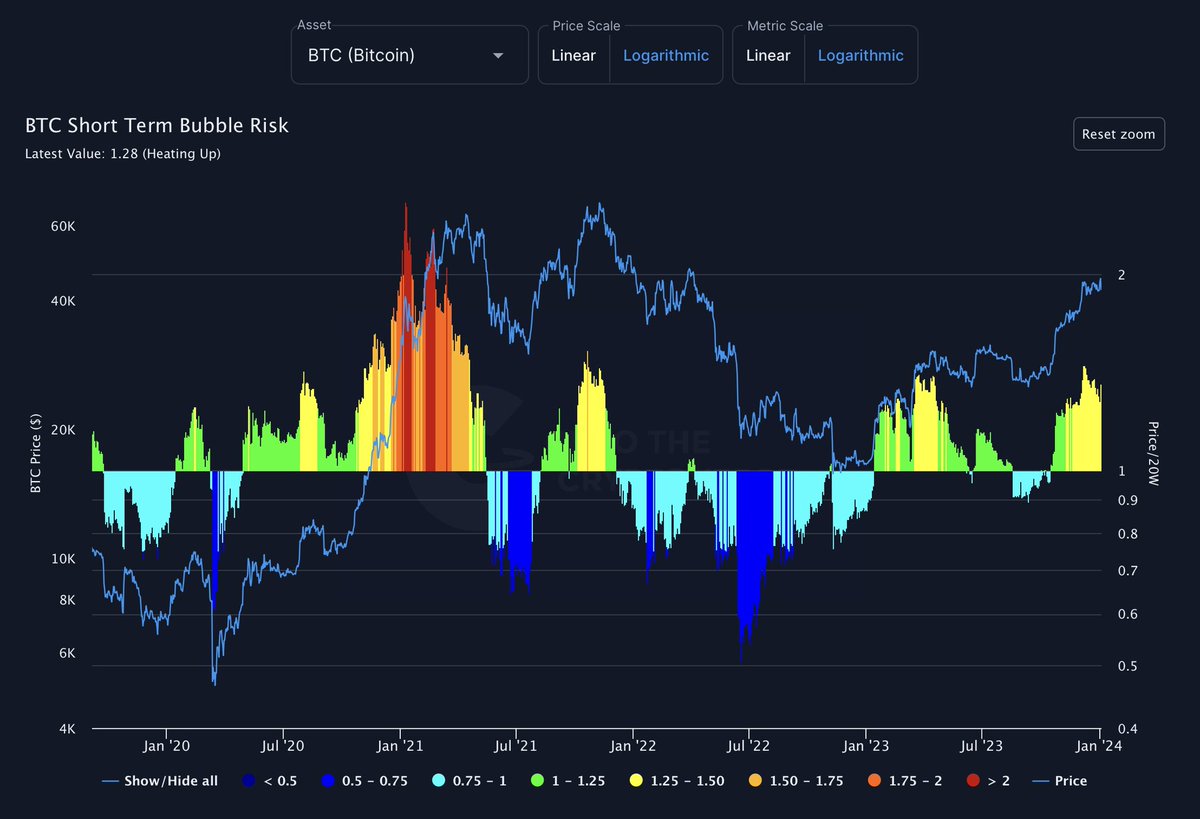The width and height of the screenshot is (1200, 819).
Task: Click the Jul '21 x-axis label
Action: [x=515, y=745]
